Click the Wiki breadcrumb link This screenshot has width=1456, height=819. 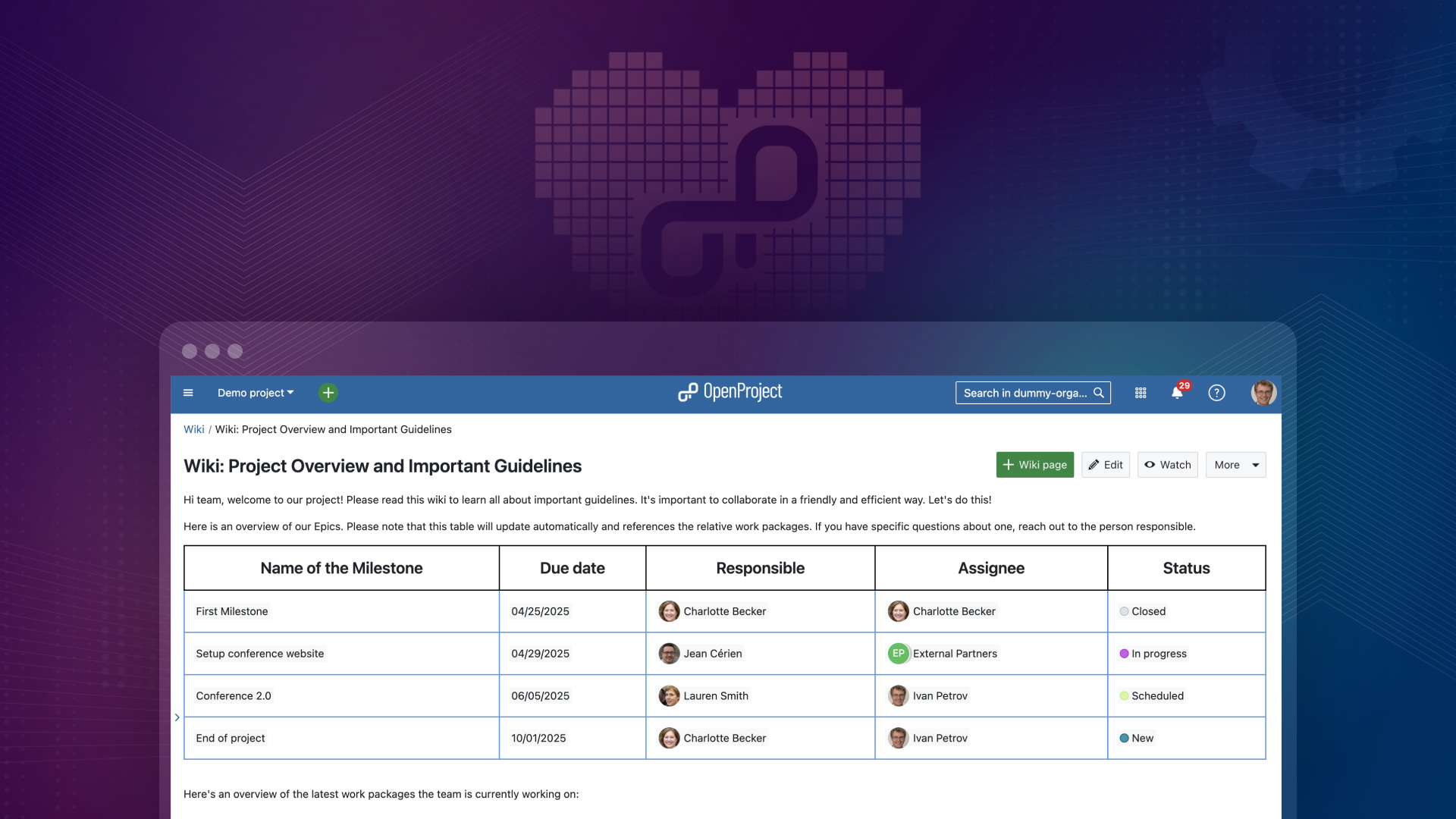(194, 429)
